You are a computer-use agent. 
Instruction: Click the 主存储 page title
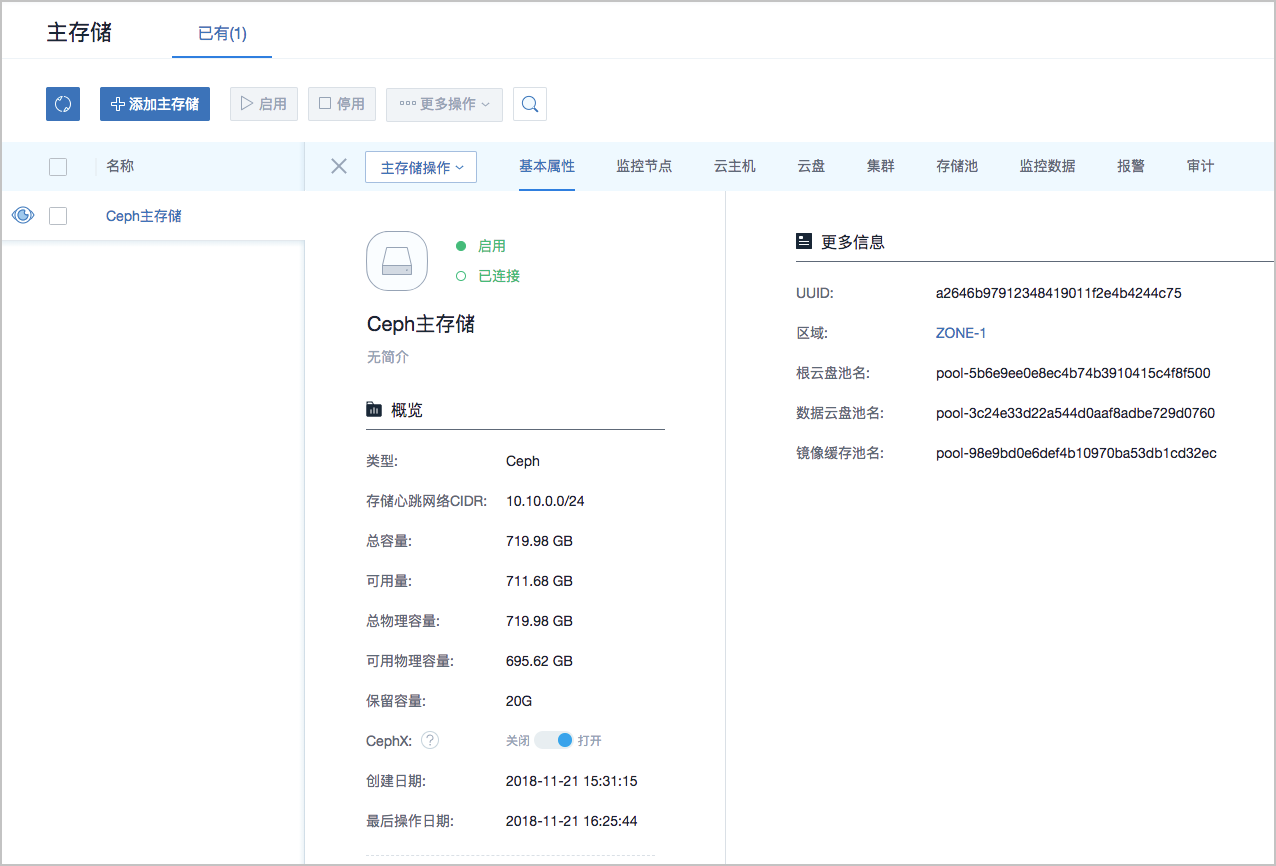point(79,32)
